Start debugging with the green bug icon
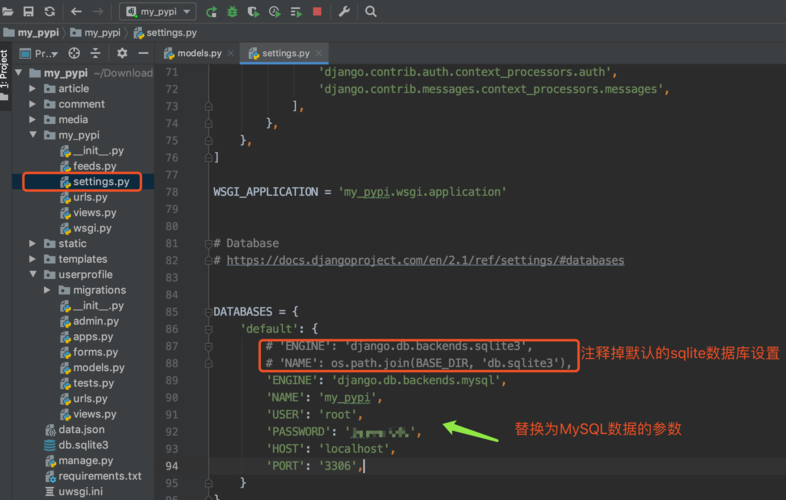 coord(232,12)
